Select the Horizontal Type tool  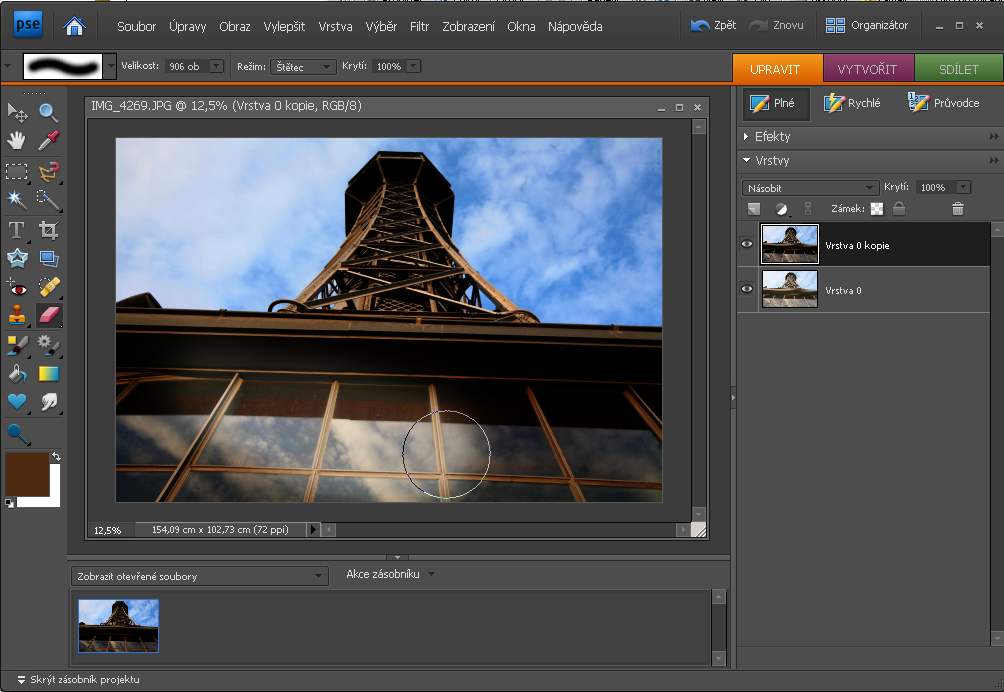17,230
